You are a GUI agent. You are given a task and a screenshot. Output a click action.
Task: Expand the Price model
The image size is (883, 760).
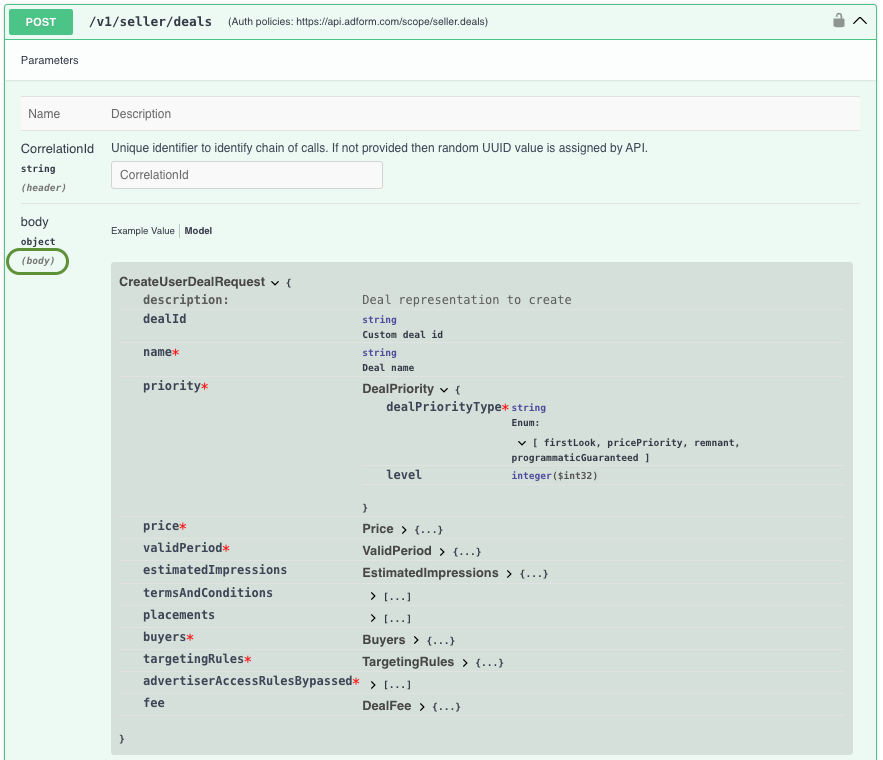point(404,530)
